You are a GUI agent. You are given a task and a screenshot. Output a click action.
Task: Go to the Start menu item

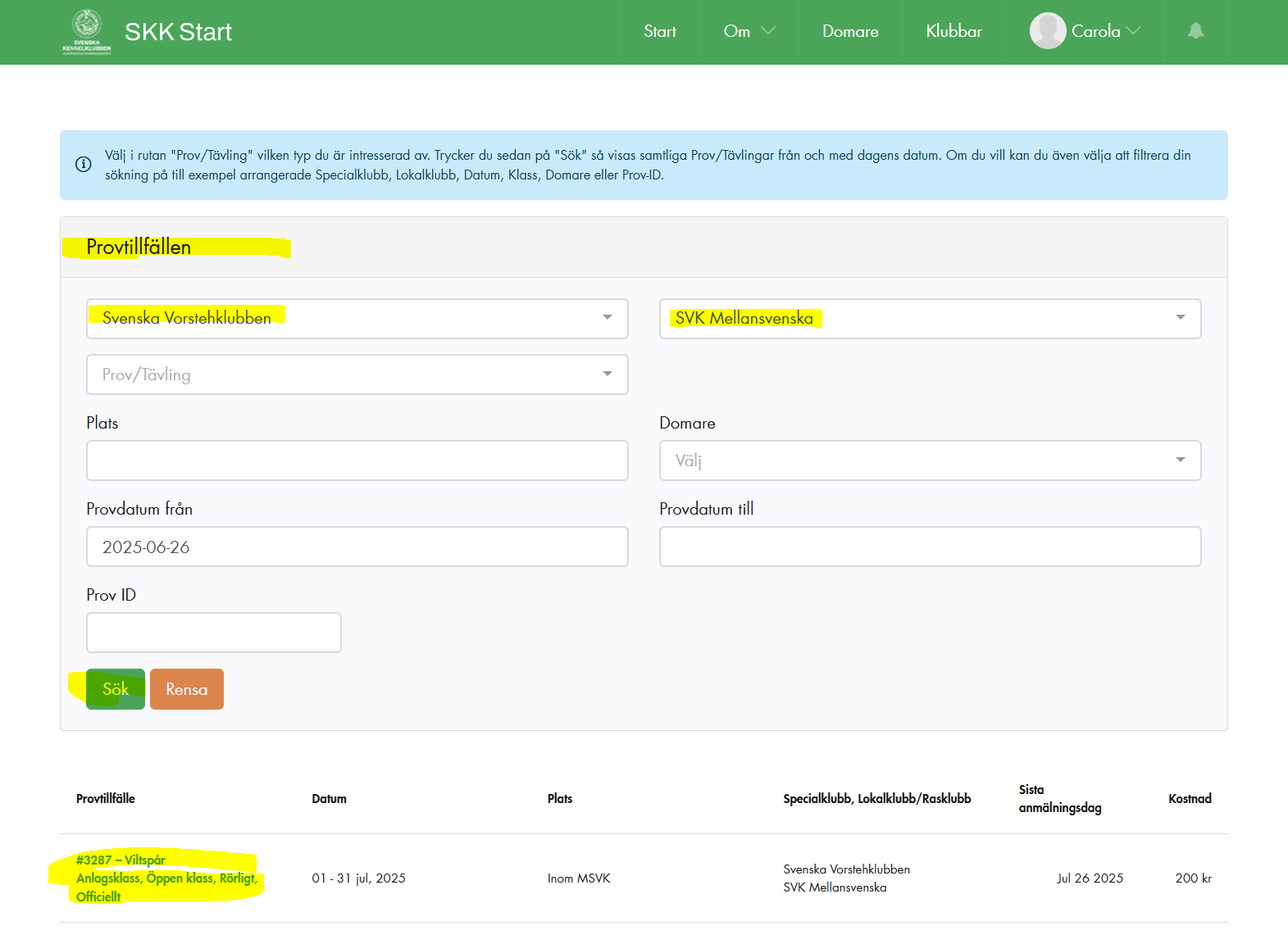point(660,31)
